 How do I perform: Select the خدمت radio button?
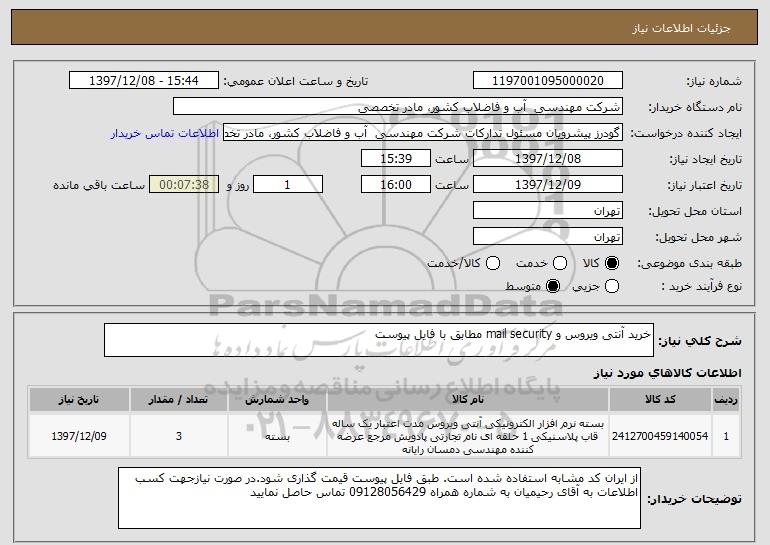[x=560, y=263]
